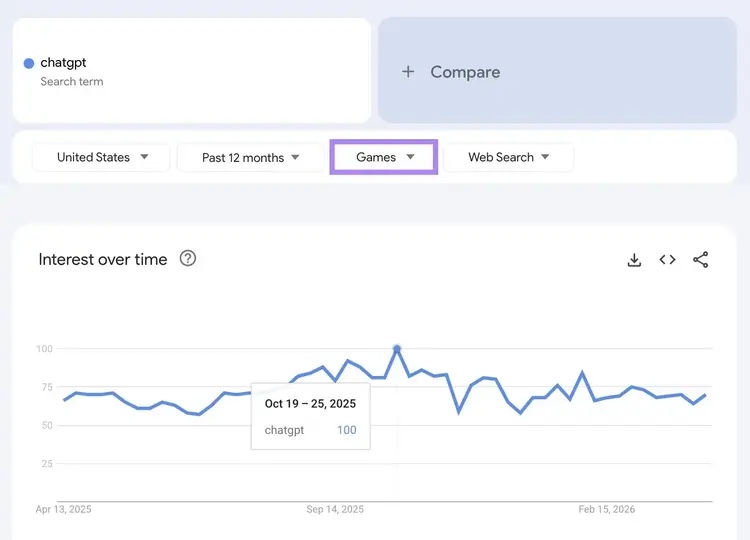Open the Web Search type dropdown

click(x=508, y=157)
